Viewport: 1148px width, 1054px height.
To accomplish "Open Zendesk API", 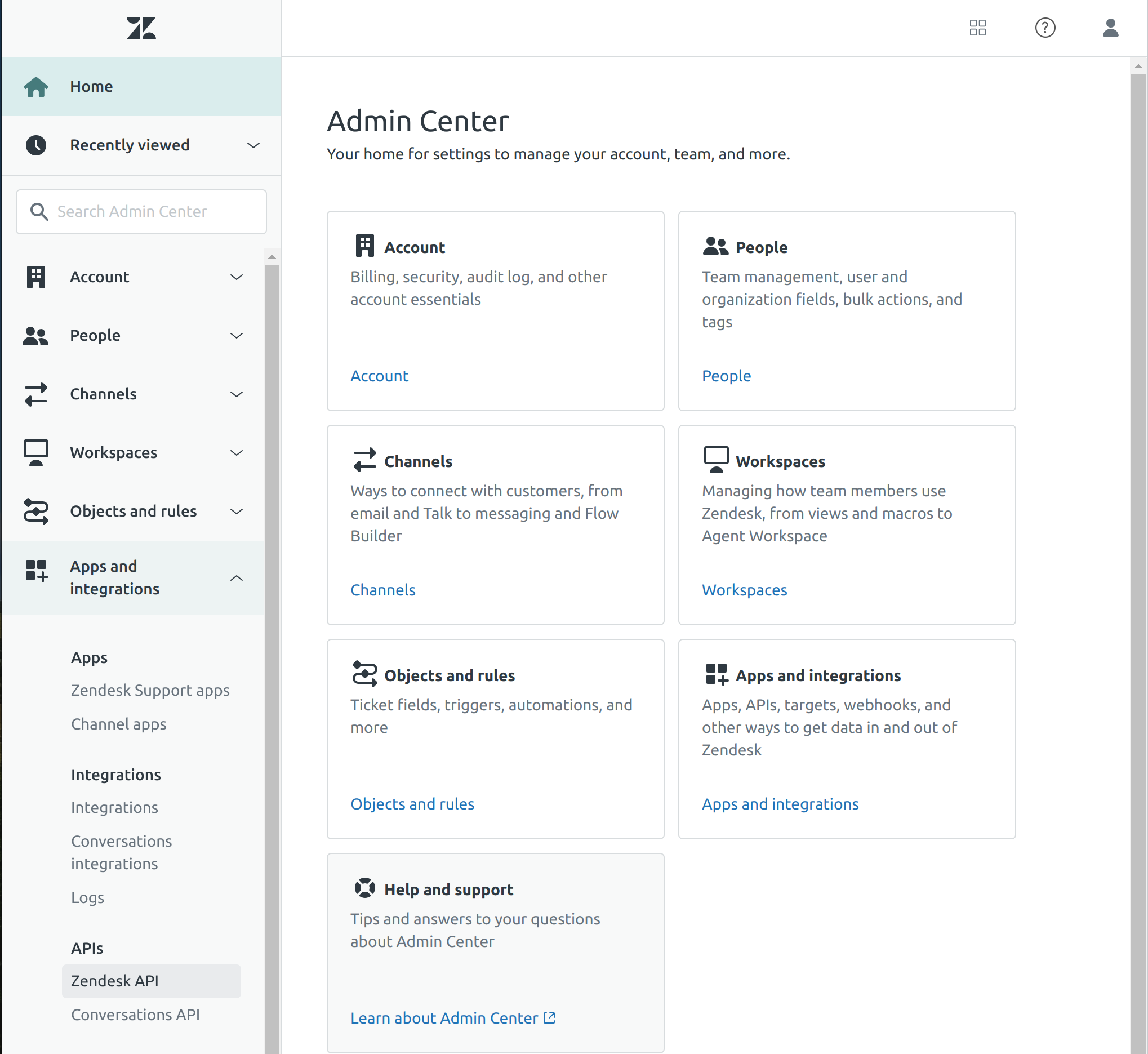I will click(151, 981).
